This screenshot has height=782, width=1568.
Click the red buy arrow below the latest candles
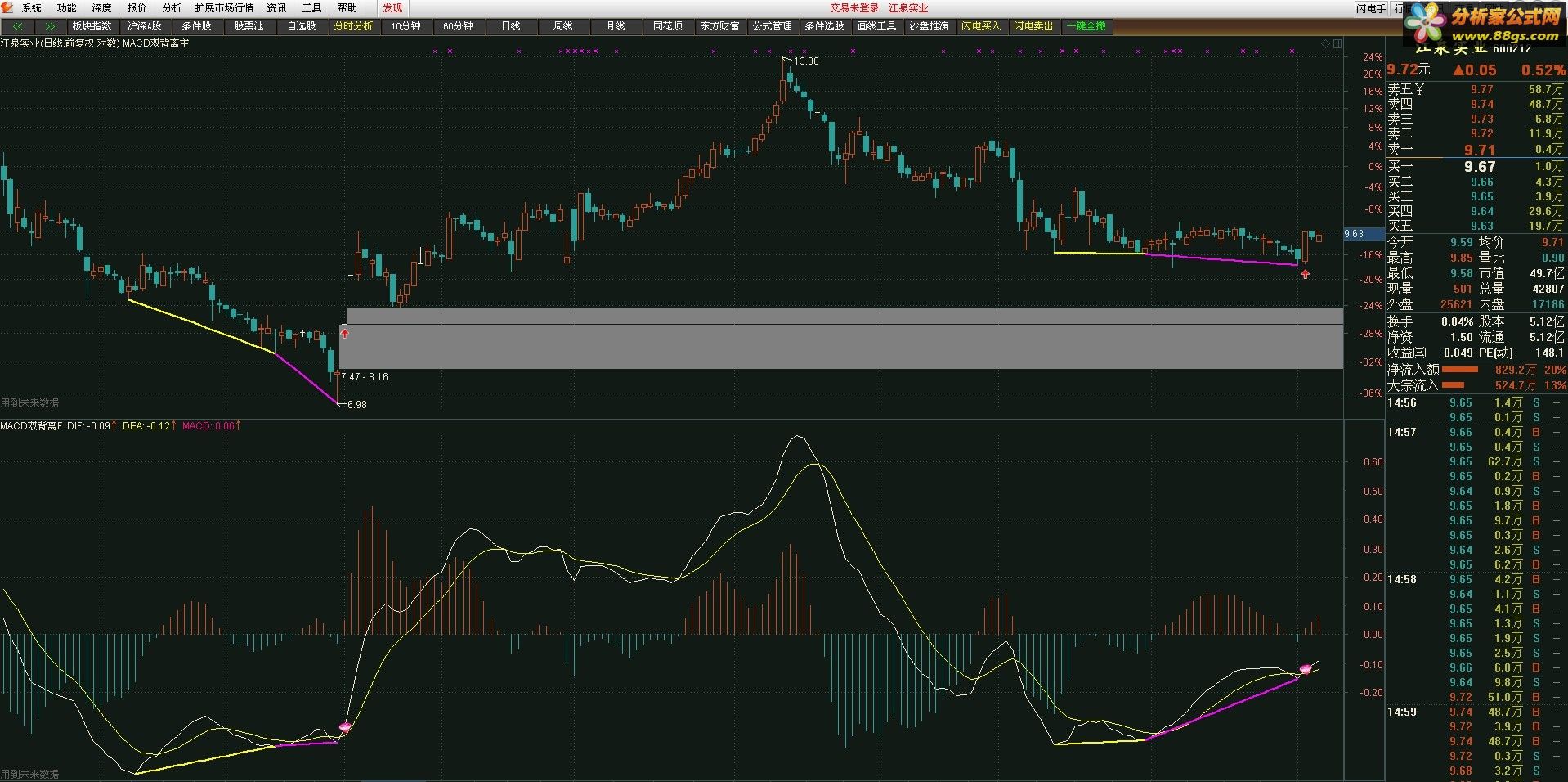coord(1305,274)
